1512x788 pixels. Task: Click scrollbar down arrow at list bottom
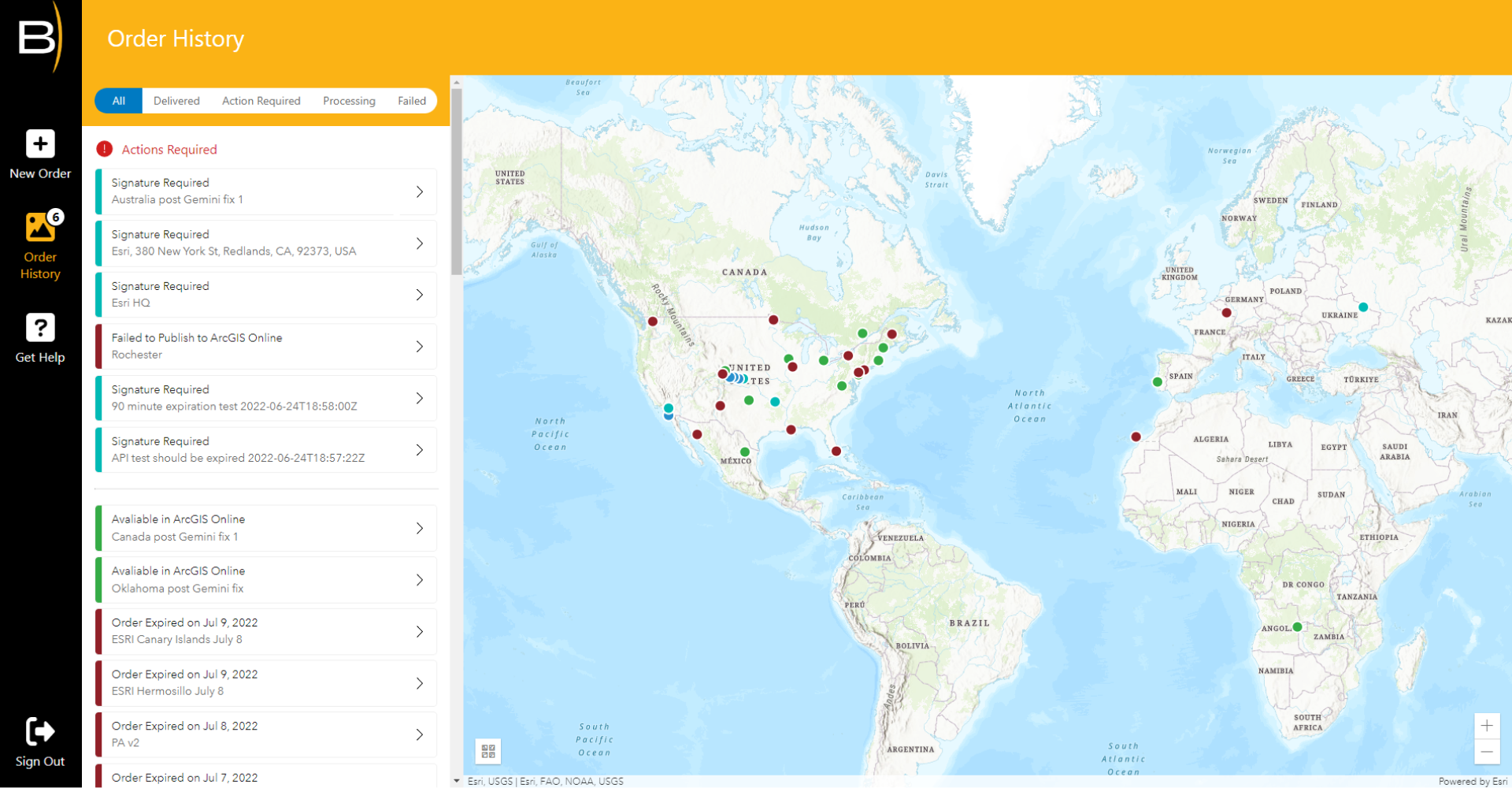click(457, 781)
